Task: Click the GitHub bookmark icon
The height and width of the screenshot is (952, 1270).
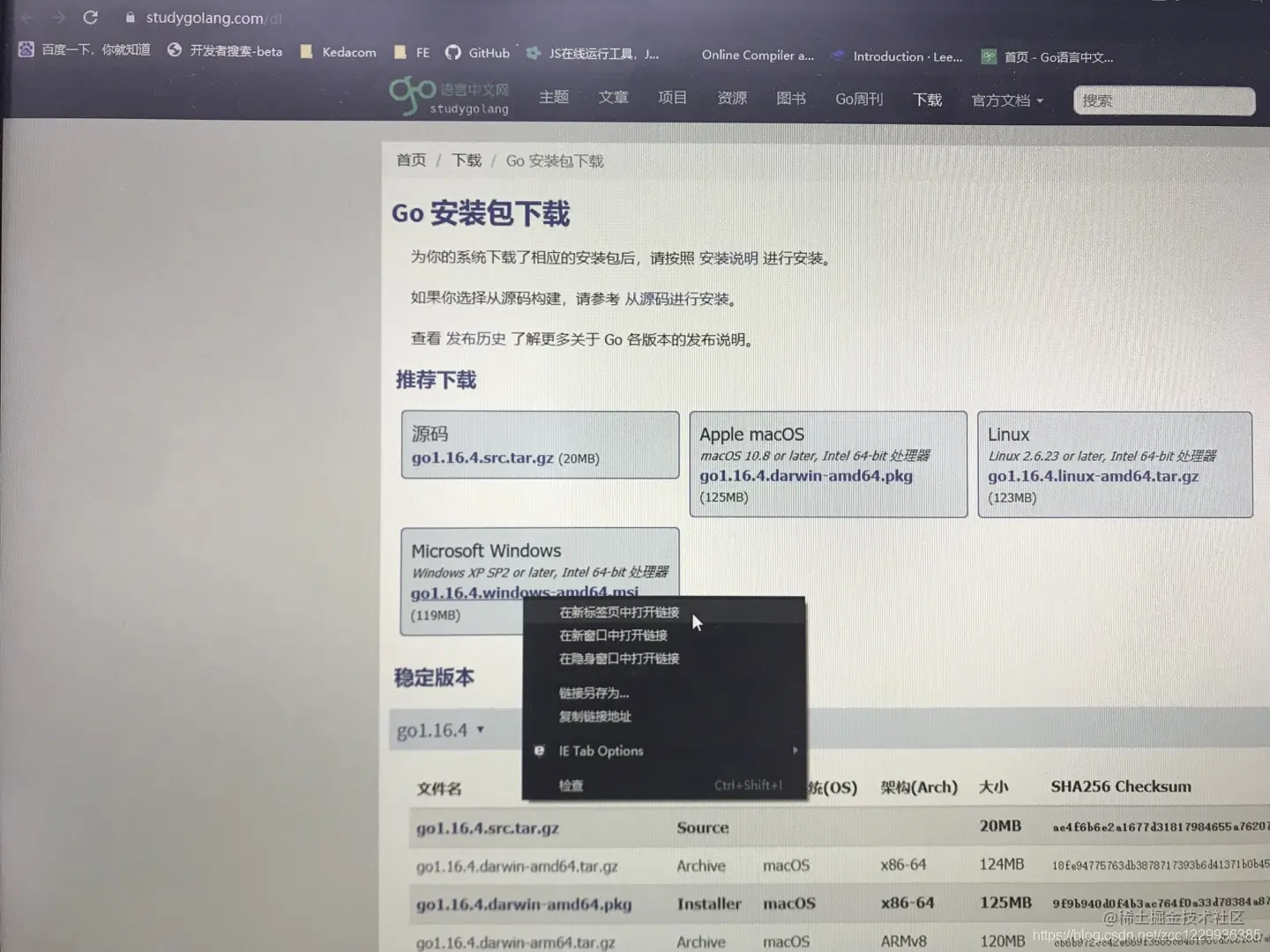Action: [x=453, y=53]
